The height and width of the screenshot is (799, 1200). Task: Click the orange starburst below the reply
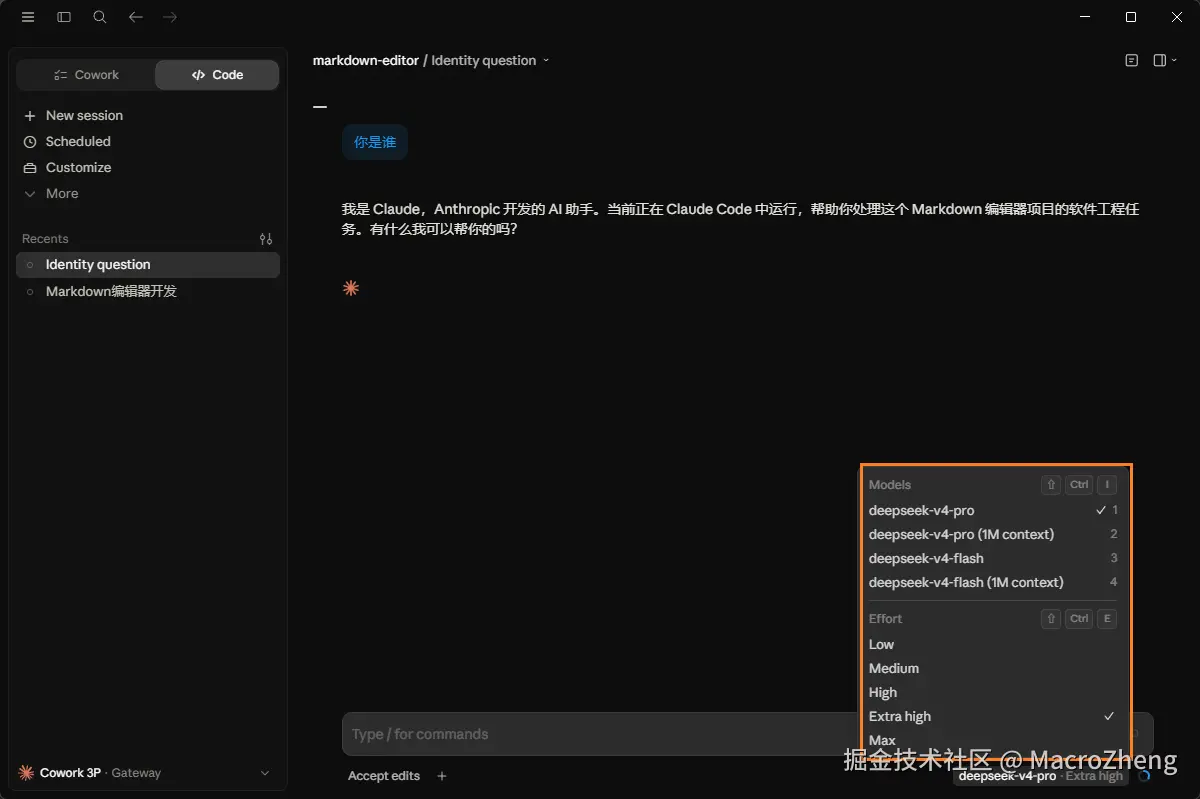[350, 289]
